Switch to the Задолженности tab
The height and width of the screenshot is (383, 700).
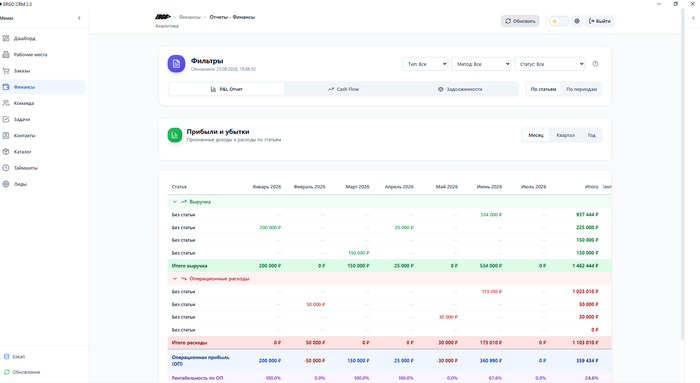tap(460, 89)
